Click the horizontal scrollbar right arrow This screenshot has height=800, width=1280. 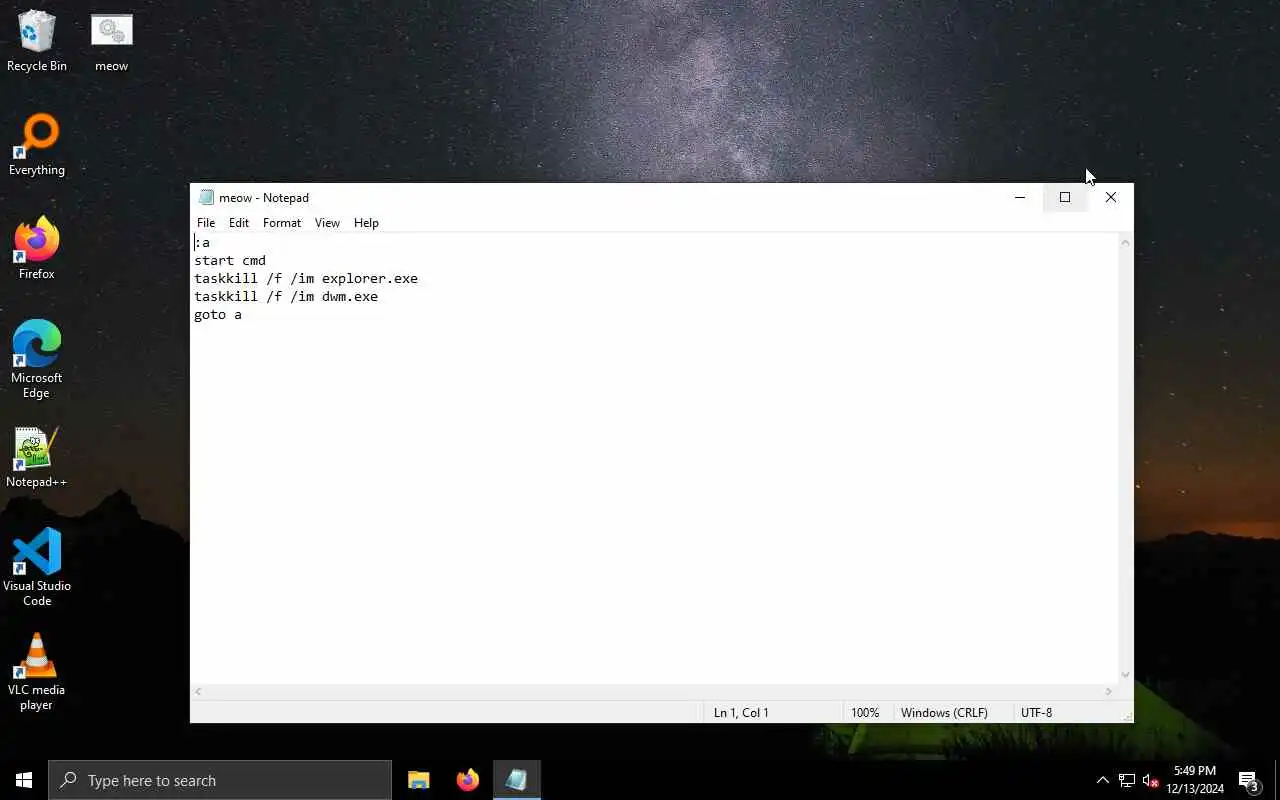click(1108, 692)
